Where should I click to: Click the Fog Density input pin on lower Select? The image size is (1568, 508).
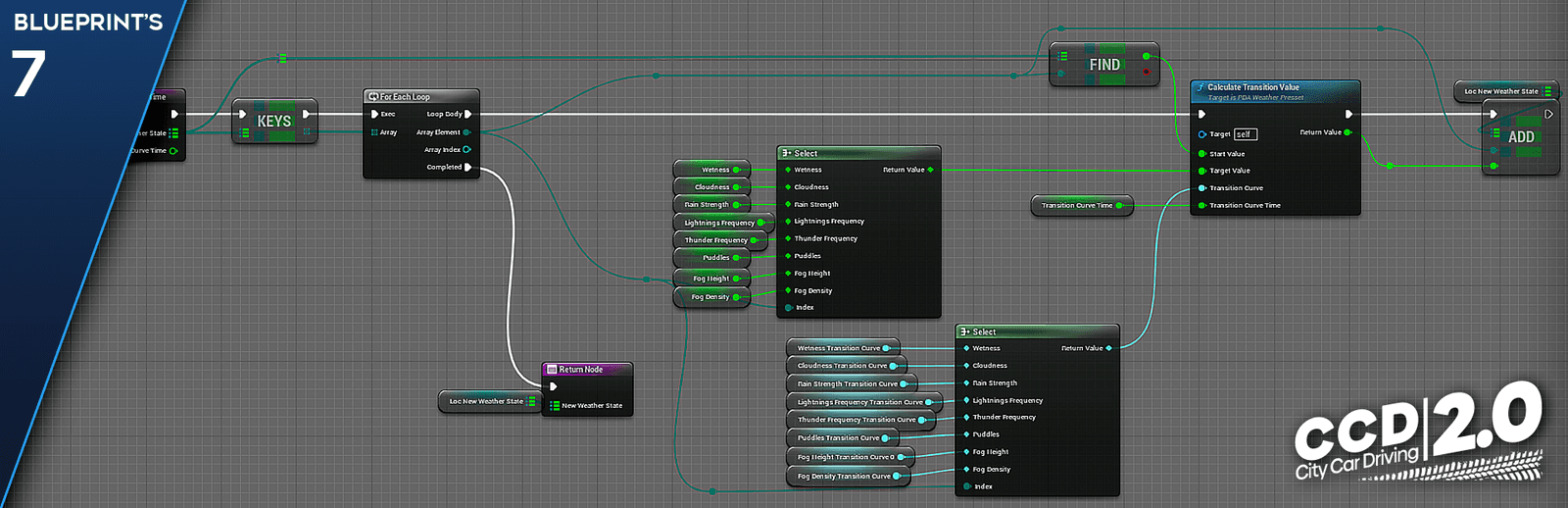point(967,470)
